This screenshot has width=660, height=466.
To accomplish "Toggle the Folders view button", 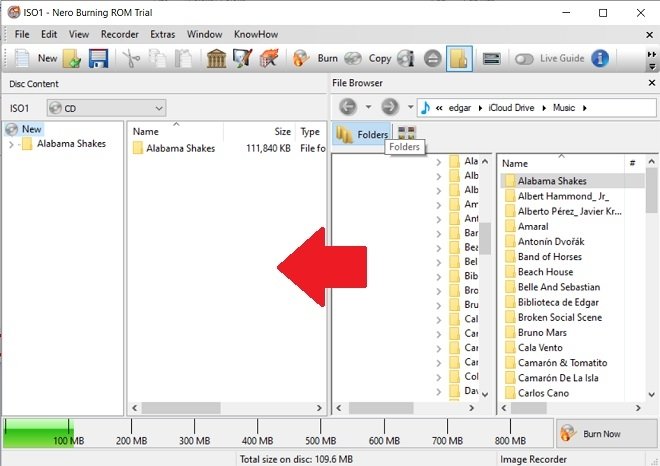I will 362,134.
